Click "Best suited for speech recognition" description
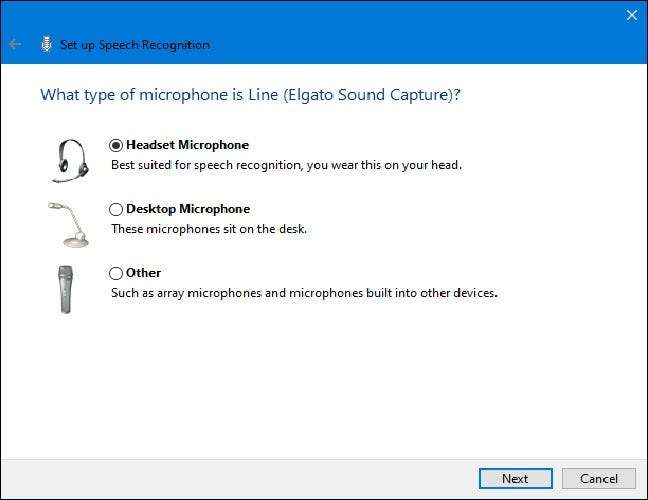Image resolution: width=648 pixels, height=500 pixels. point(285,165)
